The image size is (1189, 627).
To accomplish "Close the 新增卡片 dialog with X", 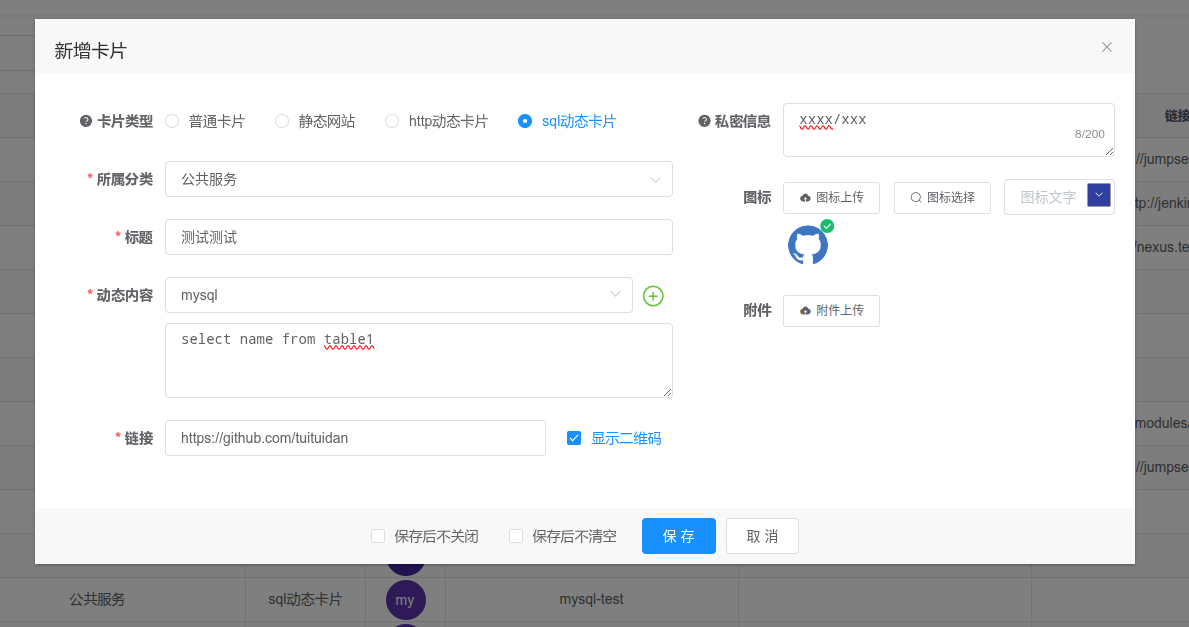I will (x=1107, y=47).
